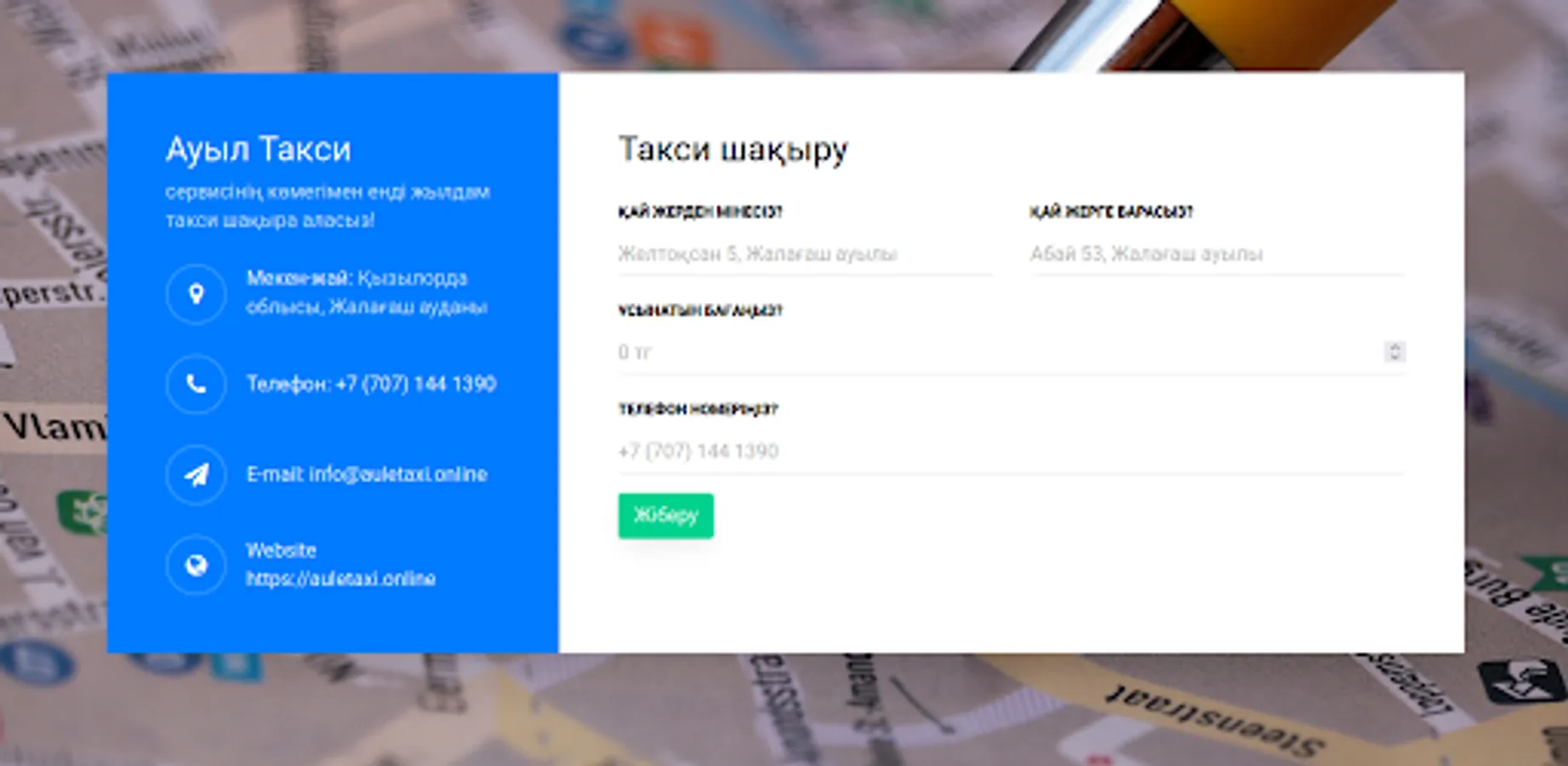Focus the destination field Абай 53
Image resolution: width=1568 pixels, height=766 pixels.
(x=1217, y=254)
